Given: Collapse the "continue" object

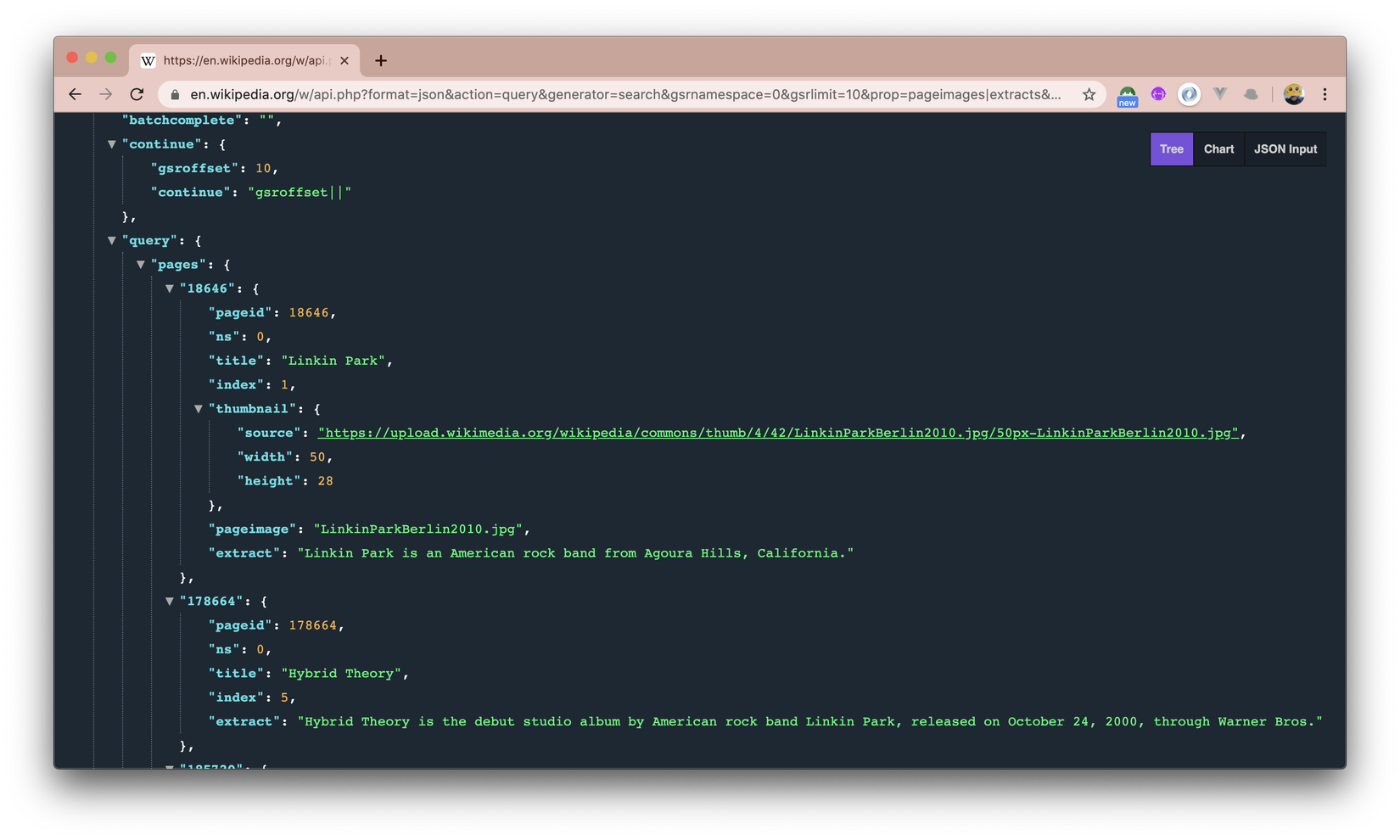Looking at the screenshot, I should (112, 144).
